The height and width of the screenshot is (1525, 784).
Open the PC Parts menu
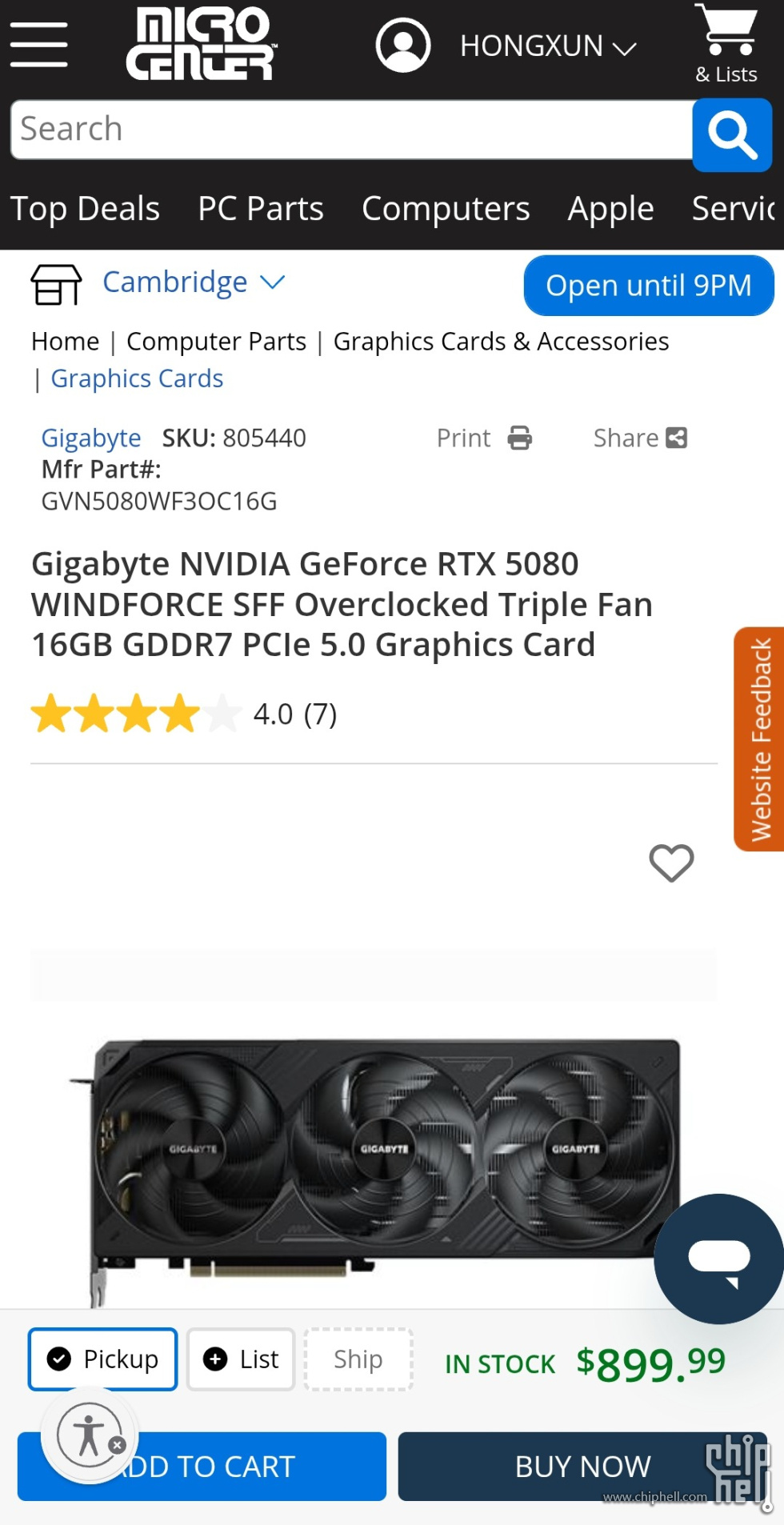pos(261,209)
